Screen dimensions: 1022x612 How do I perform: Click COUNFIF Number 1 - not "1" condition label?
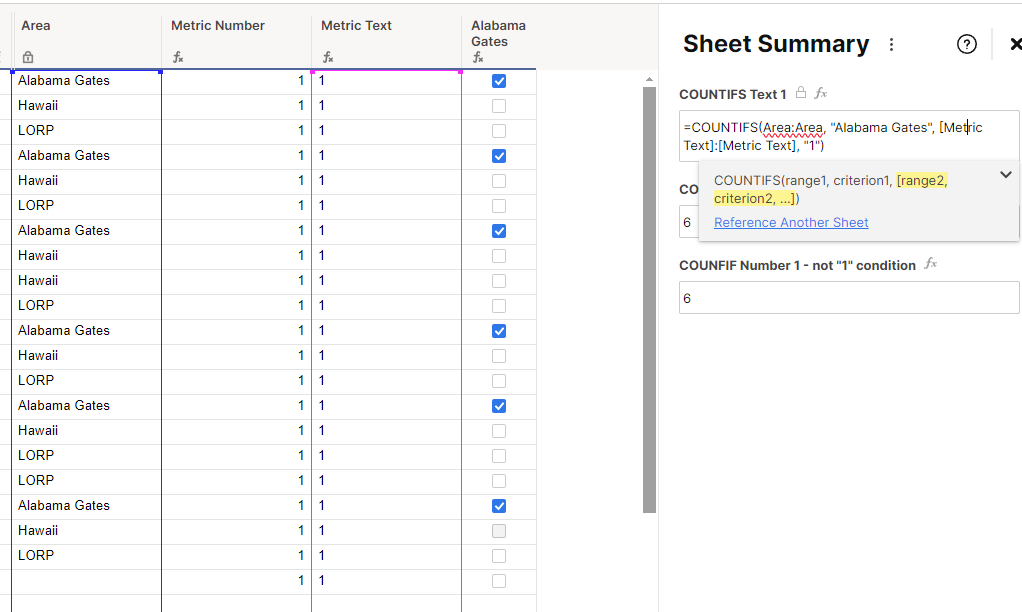tap(797, 265)
